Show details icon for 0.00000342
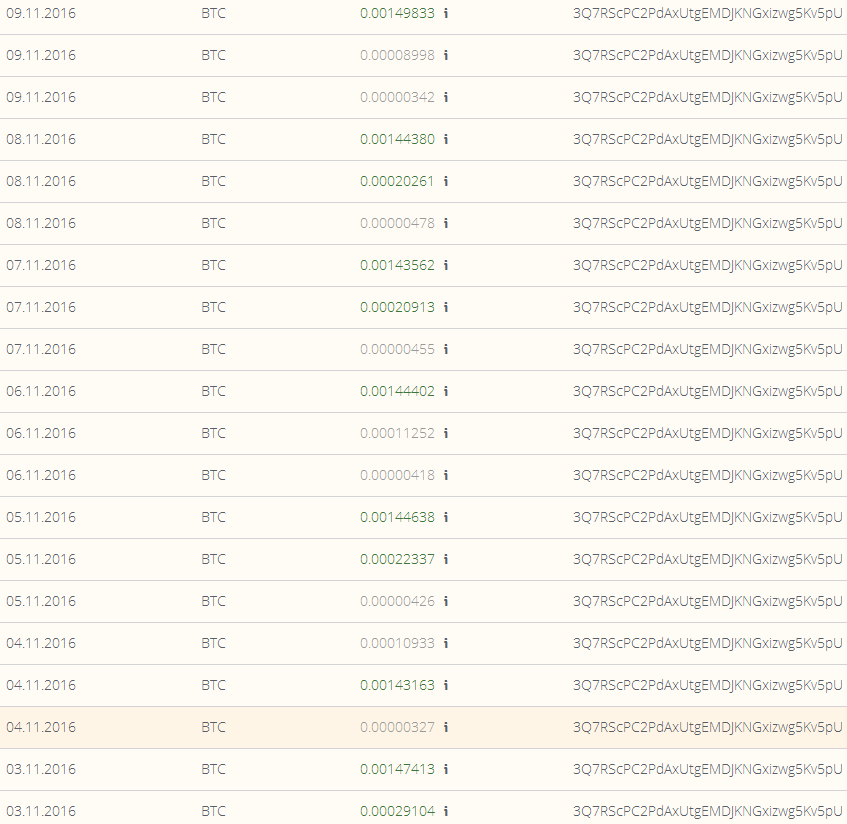Viewport: 847px width, 824px height. click(446, 97)
